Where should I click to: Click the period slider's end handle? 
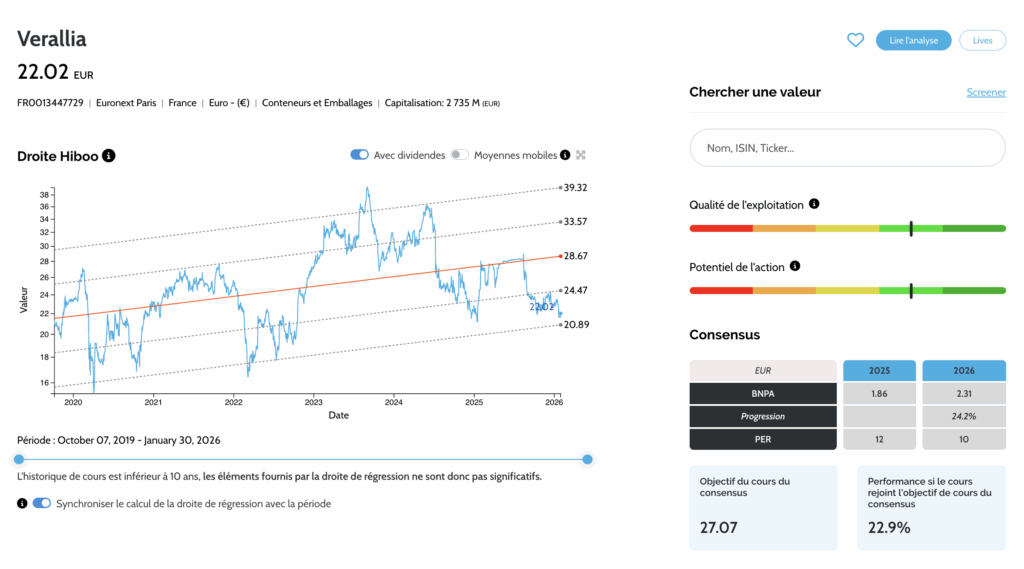(587, 459)
